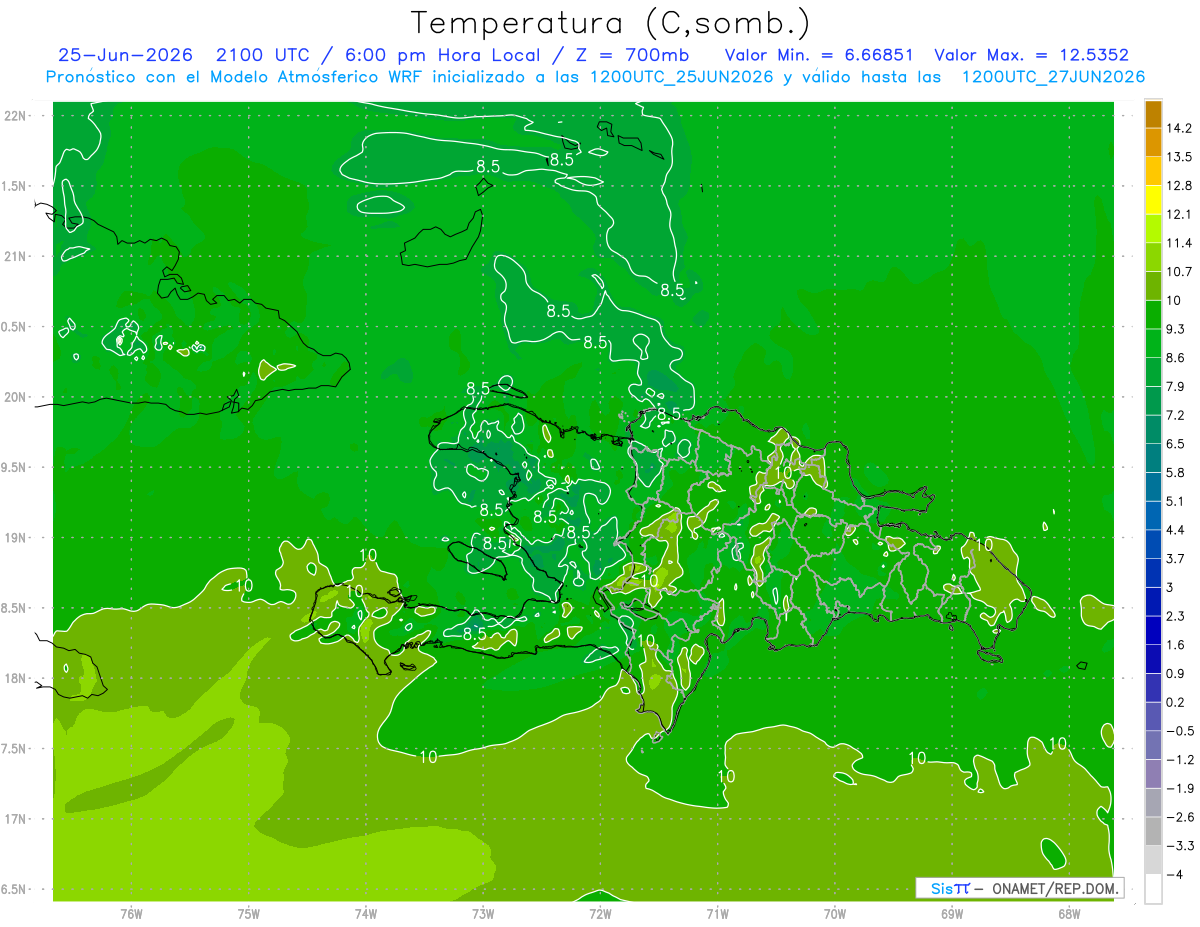Click the '74W' longitude axis label
This screenshot has height=927, width=1200.
tap(366, 913)
